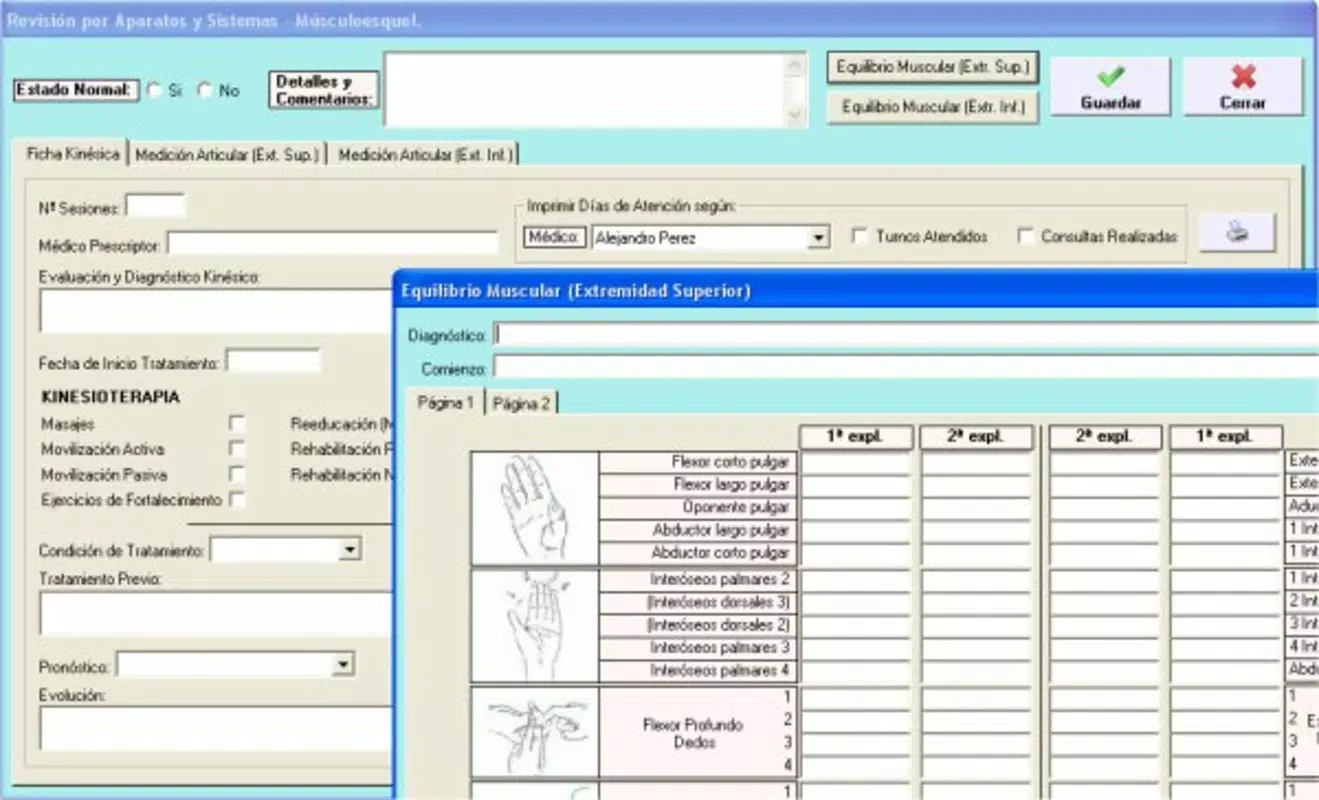Open the Medición Articular (Ext. Sup.) tab
The width and height of the screenshot is (1319, 800).
tap(227, 155)
